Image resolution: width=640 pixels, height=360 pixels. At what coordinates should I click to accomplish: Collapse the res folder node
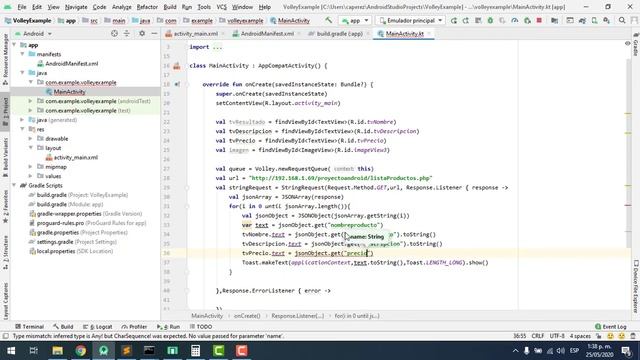pyautogui.click(x=23, y=129)
